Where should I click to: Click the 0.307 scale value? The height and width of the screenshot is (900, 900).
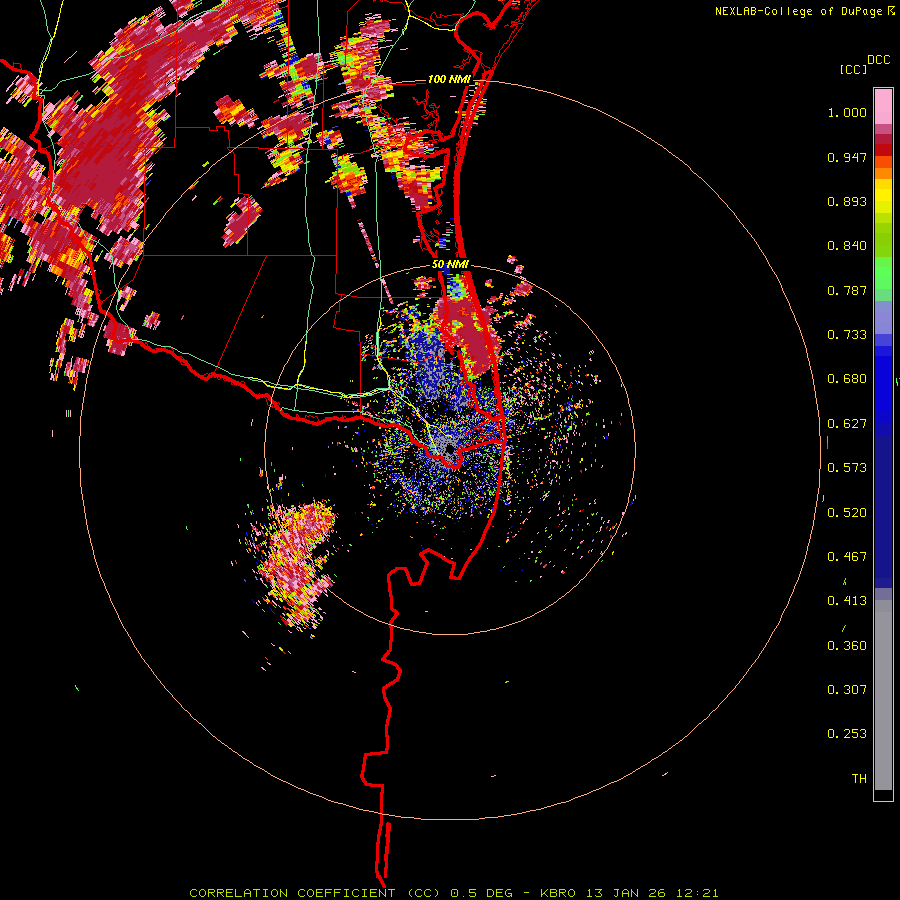(847, 690)
